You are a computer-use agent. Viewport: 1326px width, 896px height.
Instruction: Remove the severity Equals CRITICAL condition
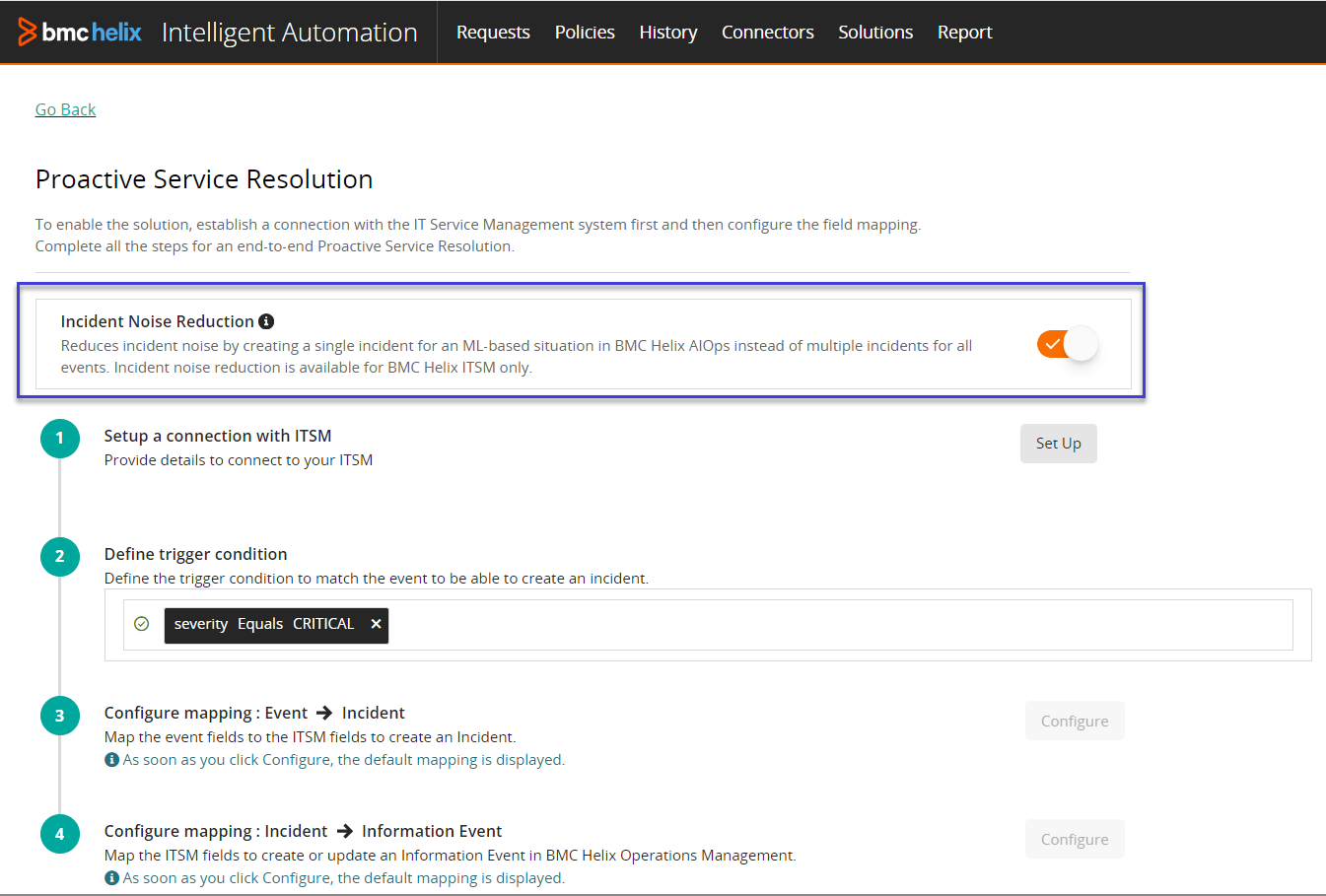[x=376, y=624]
